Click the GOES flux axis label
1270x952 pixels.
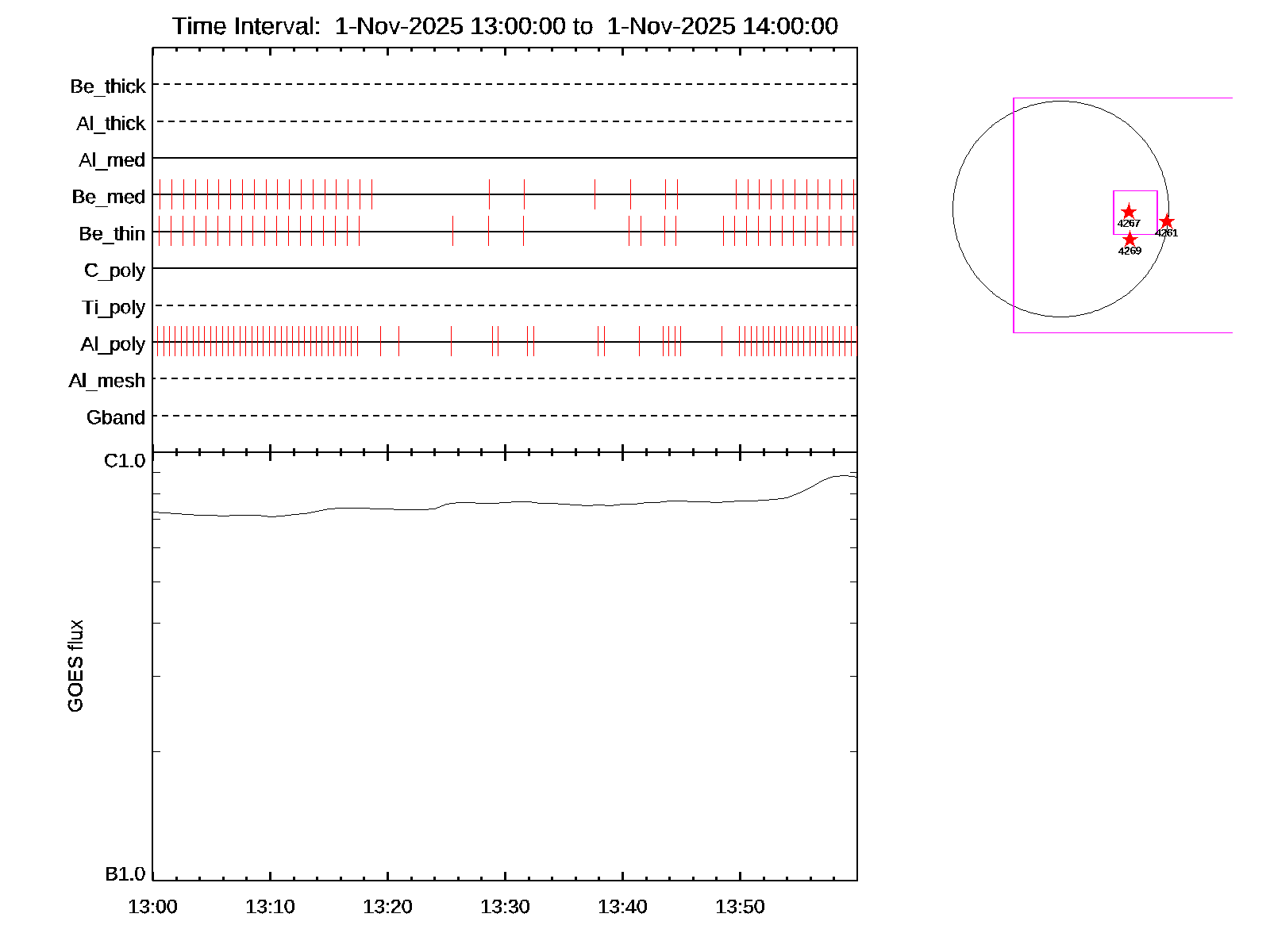pyautogui.click(x=75, y=666)
